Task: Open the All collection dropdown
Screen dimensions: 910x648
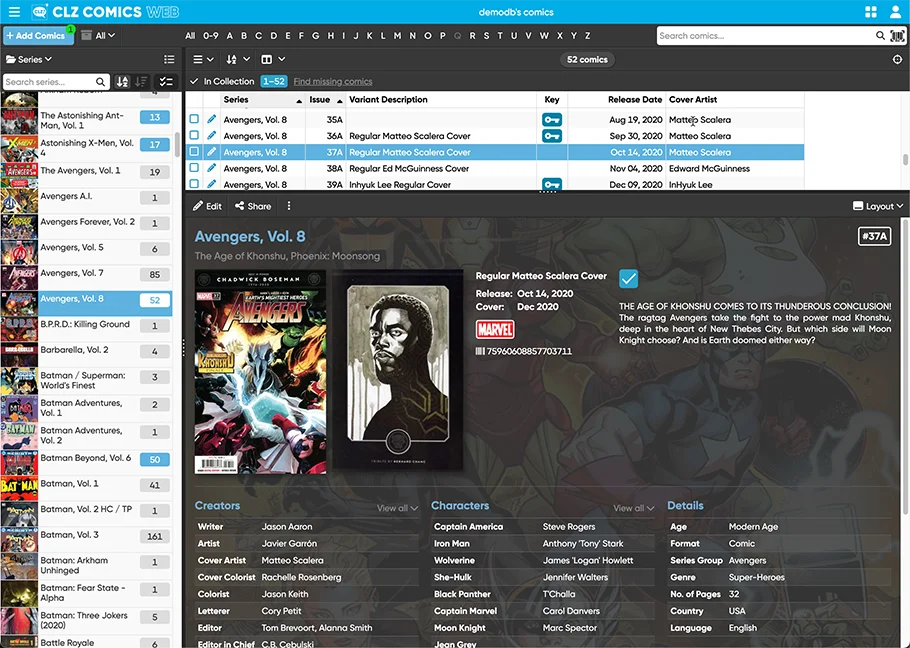Action: point(98,35)
